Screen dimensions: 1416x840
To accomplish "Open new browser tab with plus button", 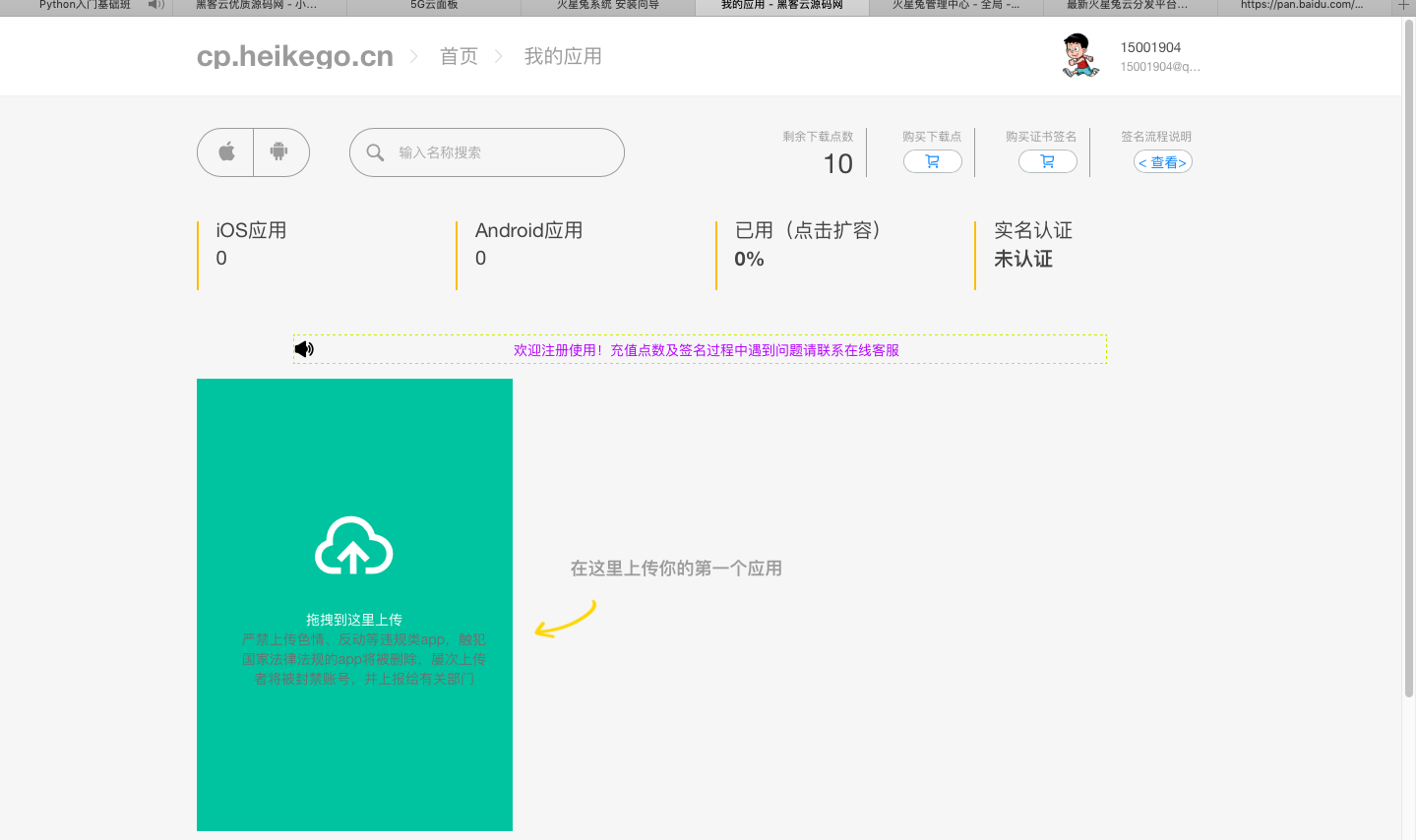I will 1403,6.
